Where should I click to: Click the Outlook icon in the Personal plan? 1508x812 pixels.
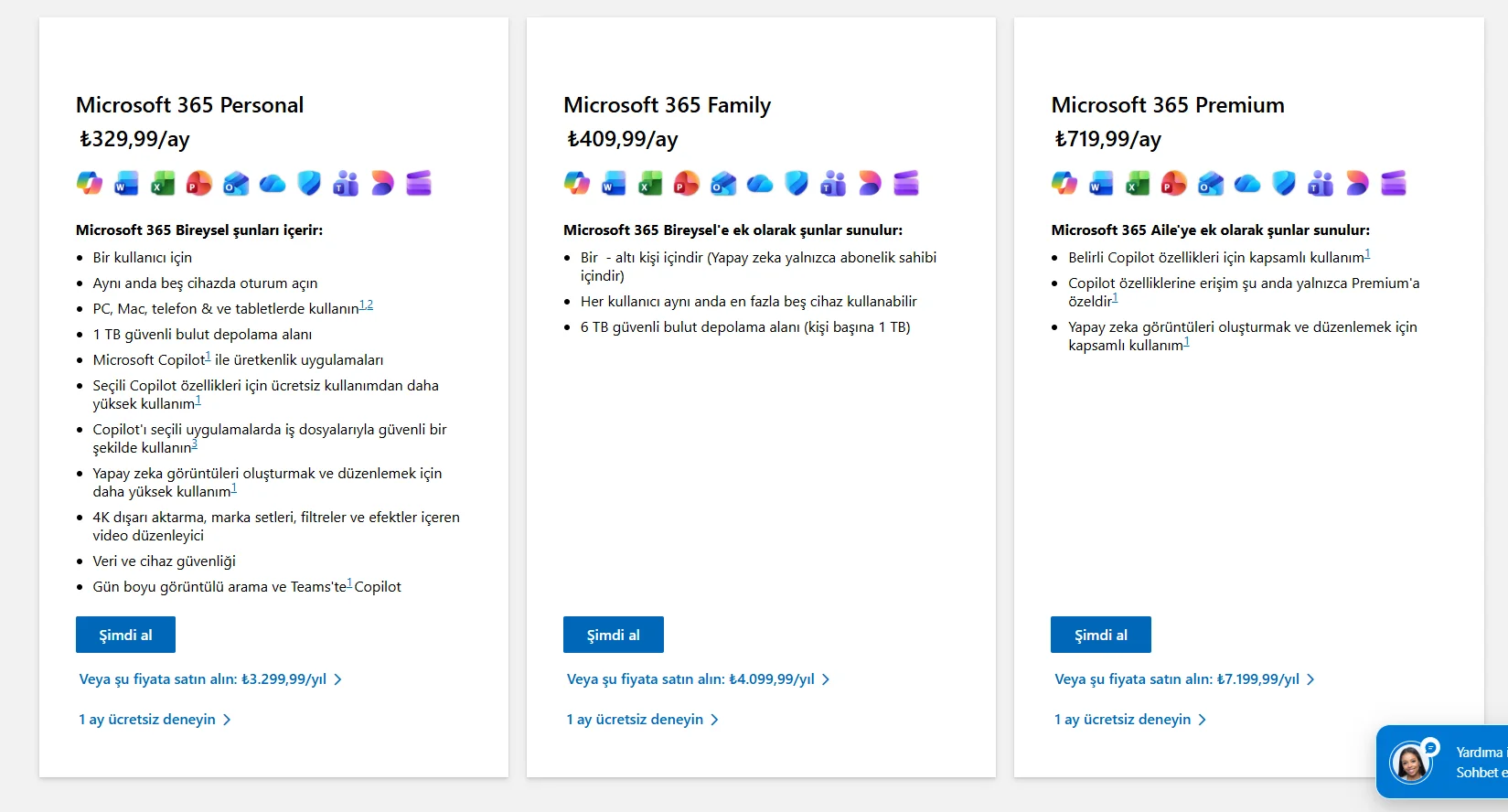236,183
